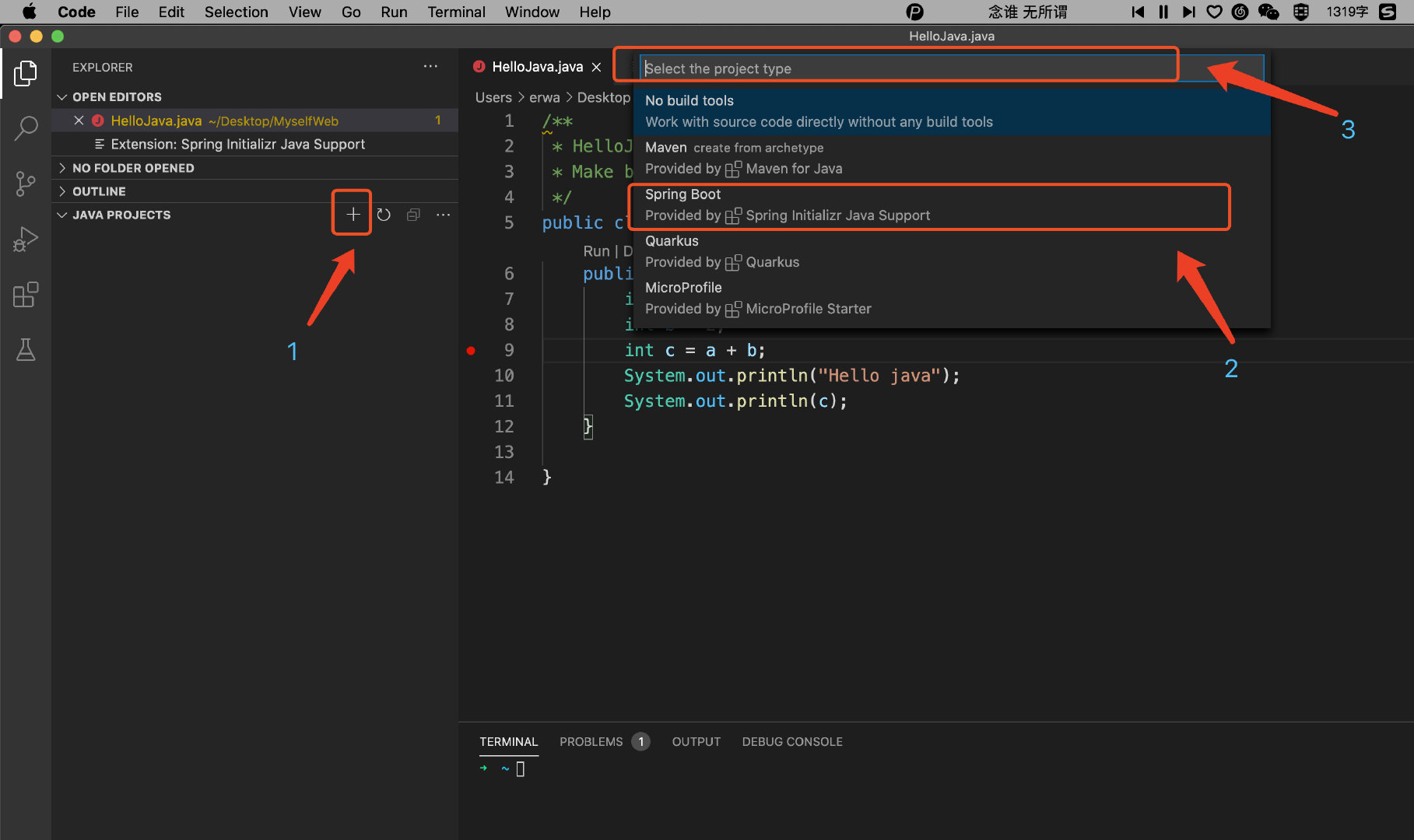Click the Select the project type input
1414x840 pixels.
coord(952,68)
